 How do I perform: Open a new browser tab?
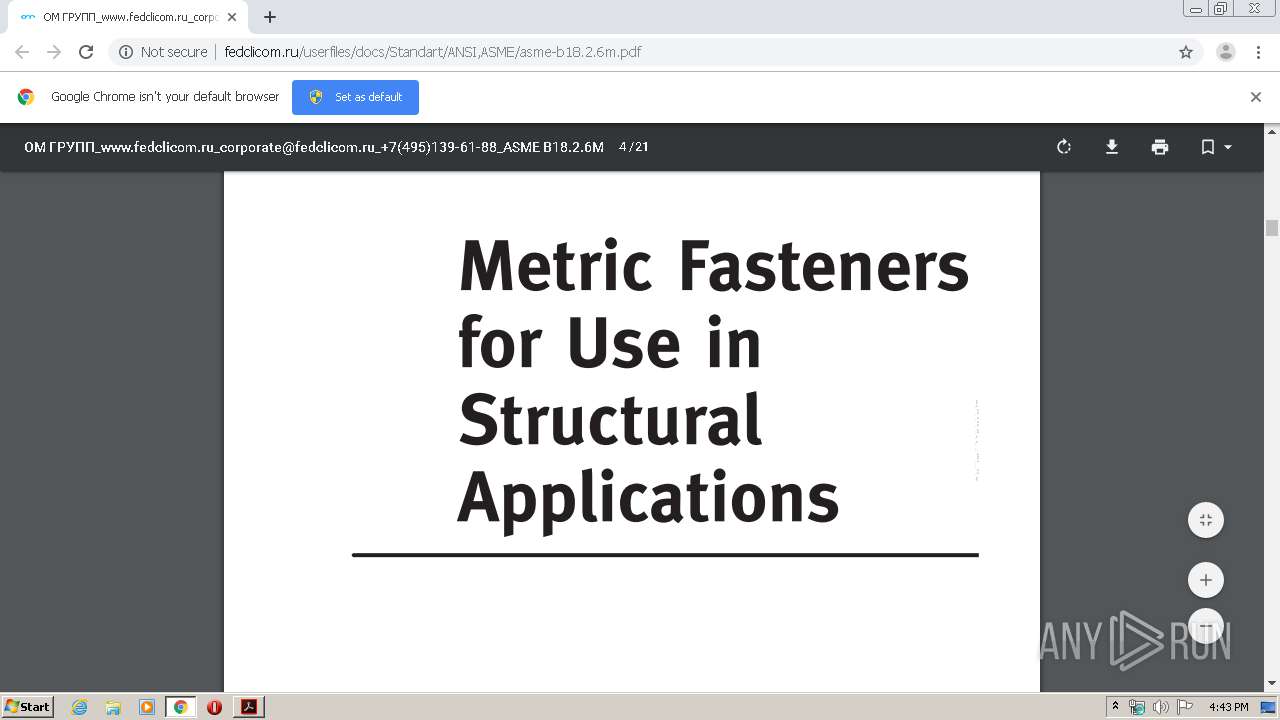coord(270,17)
